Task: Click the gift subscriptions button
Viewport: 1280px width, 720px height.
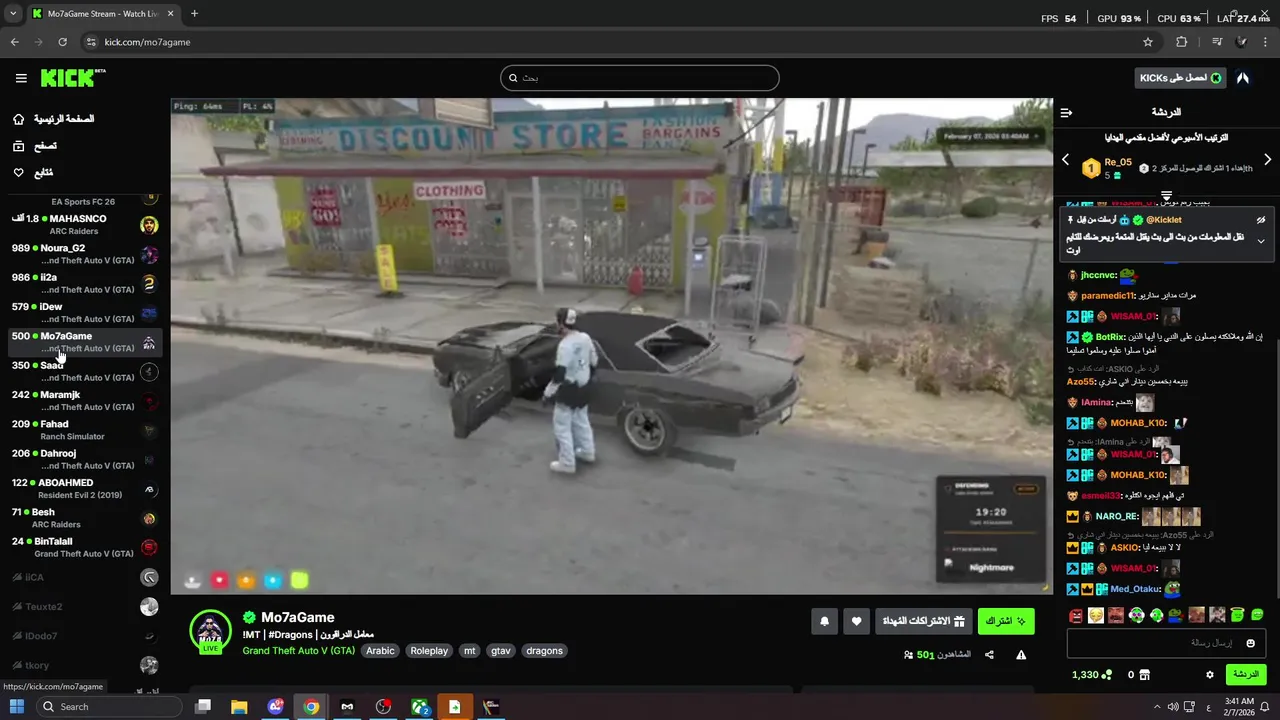Action: coord(923,621)
